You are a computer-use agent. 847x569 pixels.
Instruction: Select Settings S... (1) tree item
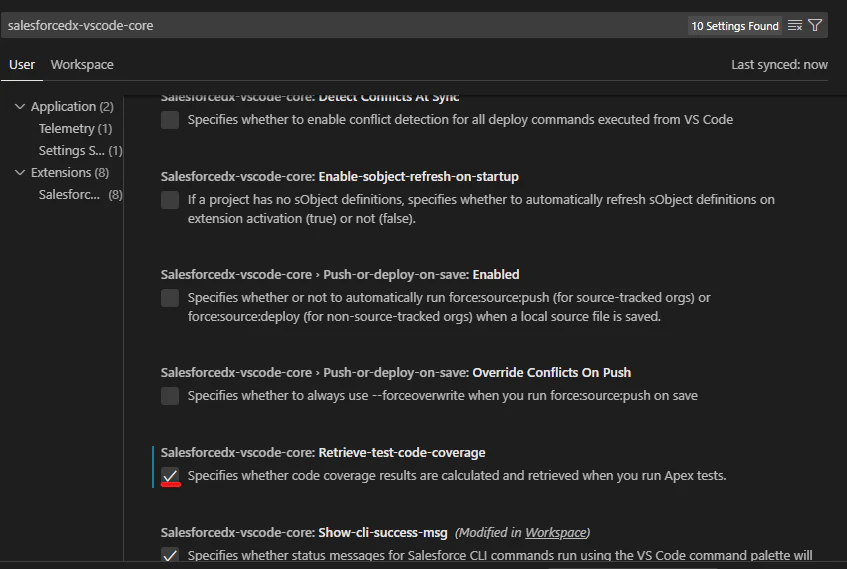tap(80, 151)
